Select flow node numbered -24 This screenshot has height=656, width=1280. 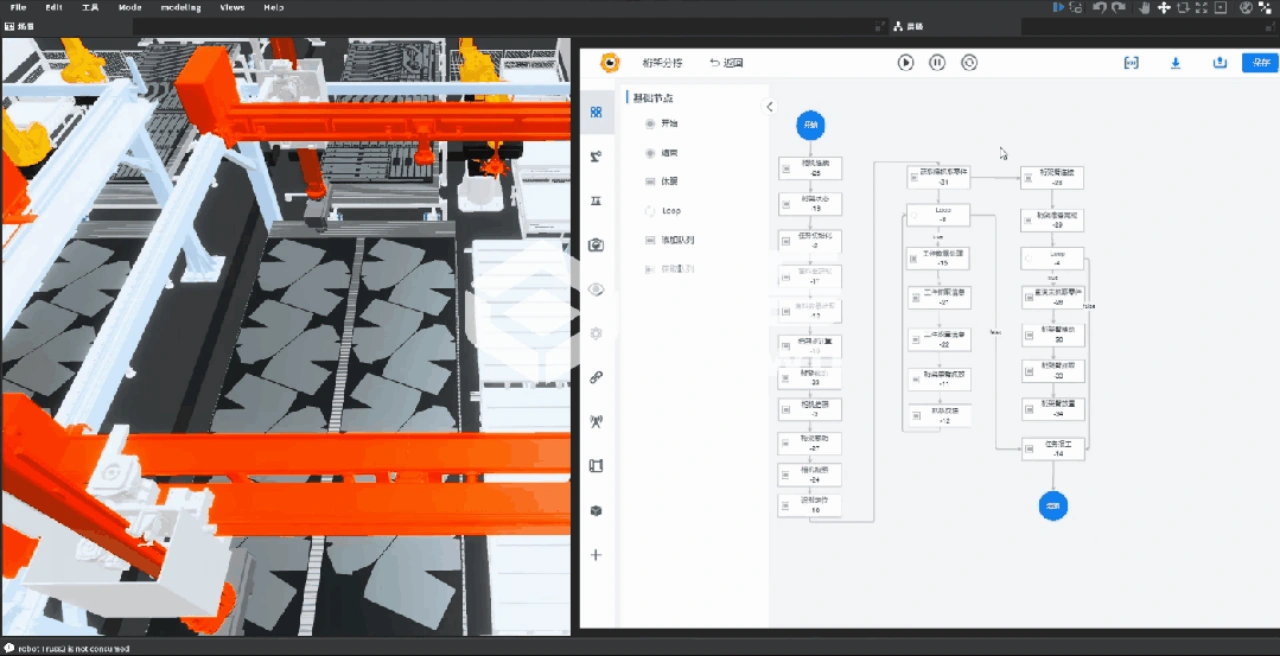click(810, 474)
